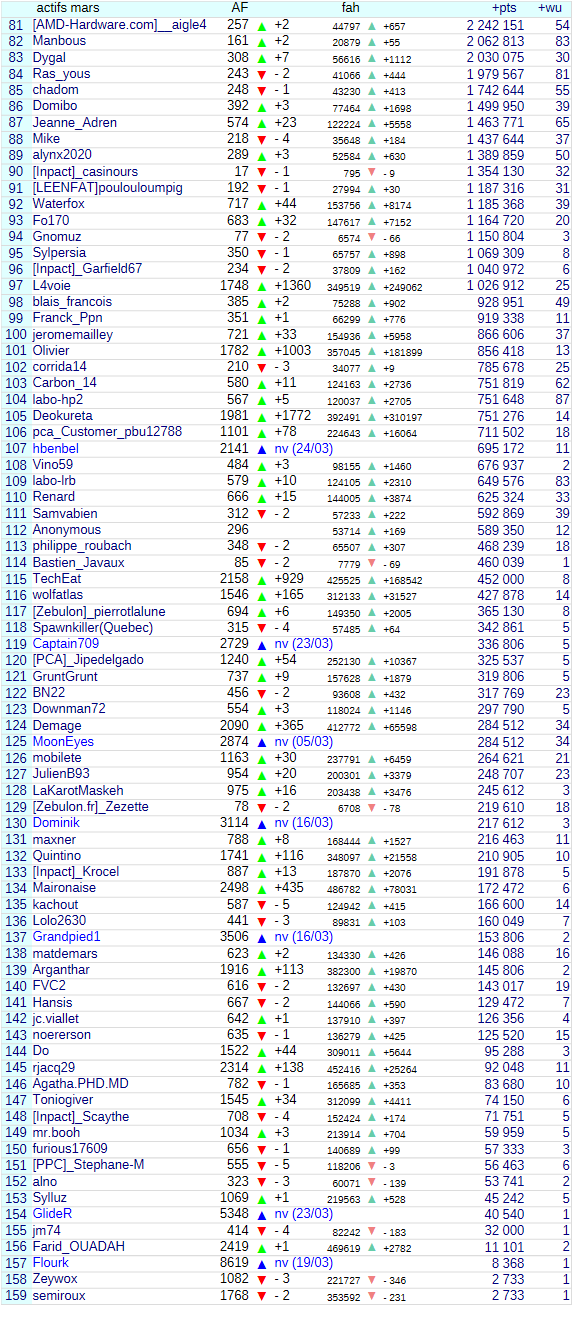
Task: Click blue triangle icon in Flourk row
Action: (x=262, y=1264)
